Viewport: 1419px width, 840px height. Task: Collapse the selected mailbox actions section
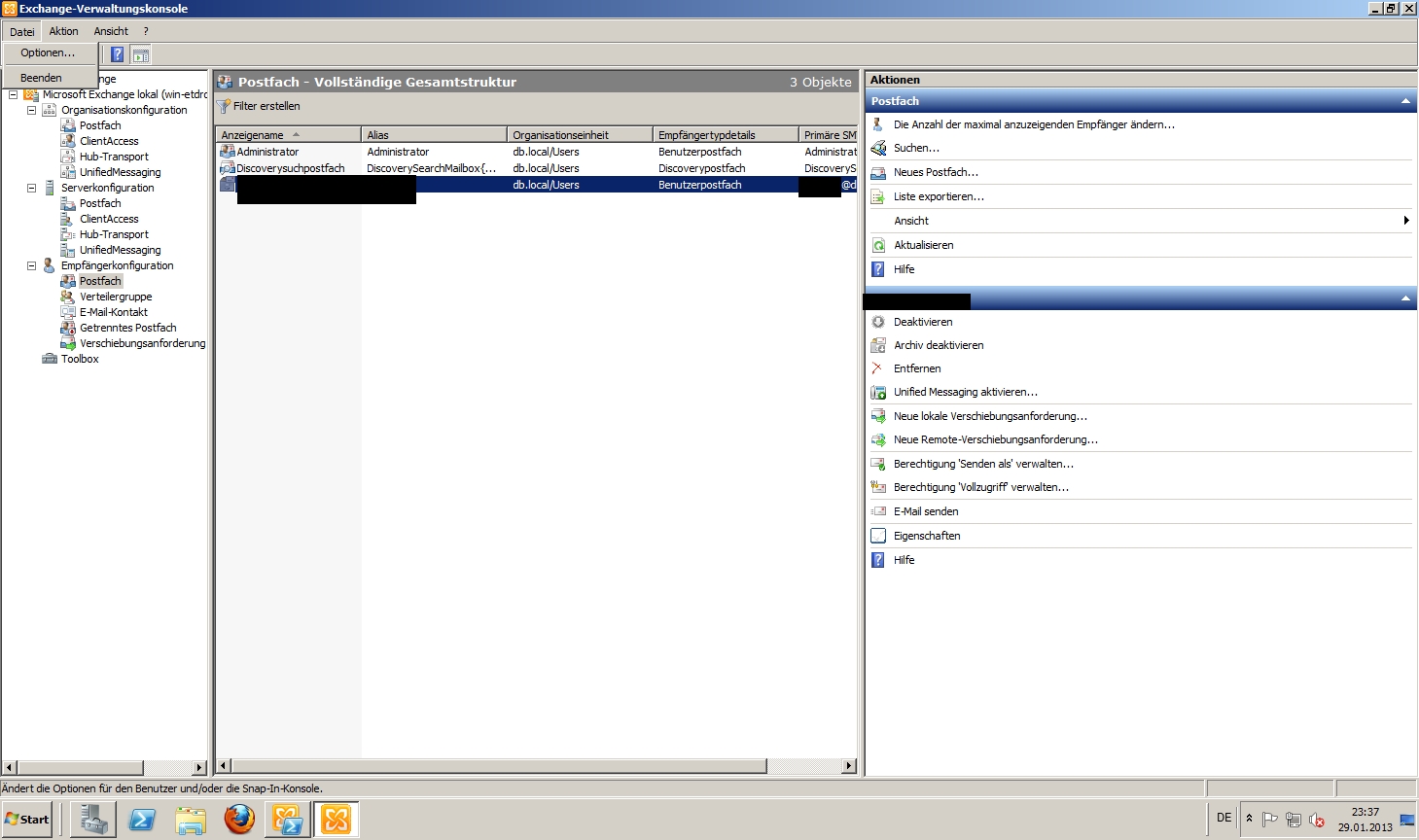click(x=1405, y=298)
